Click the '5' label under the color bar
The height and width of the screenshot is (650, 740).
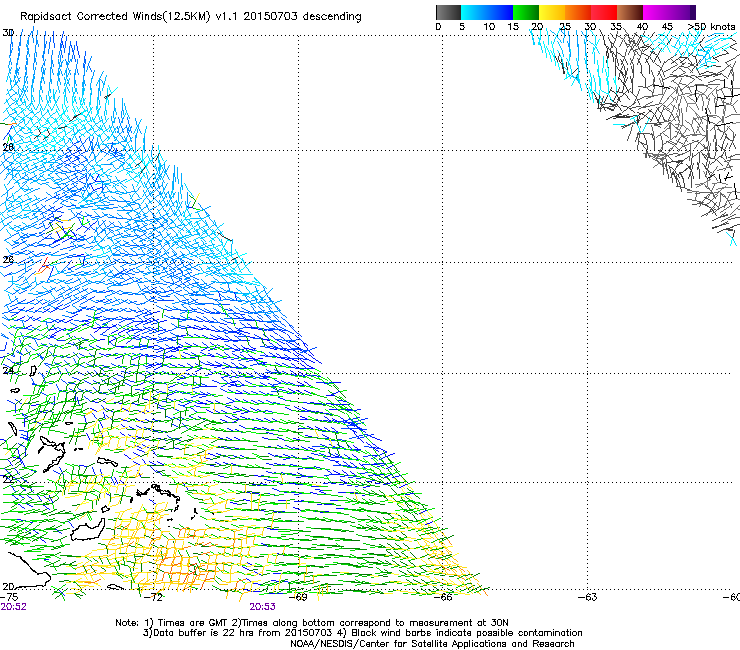[462, 27]
